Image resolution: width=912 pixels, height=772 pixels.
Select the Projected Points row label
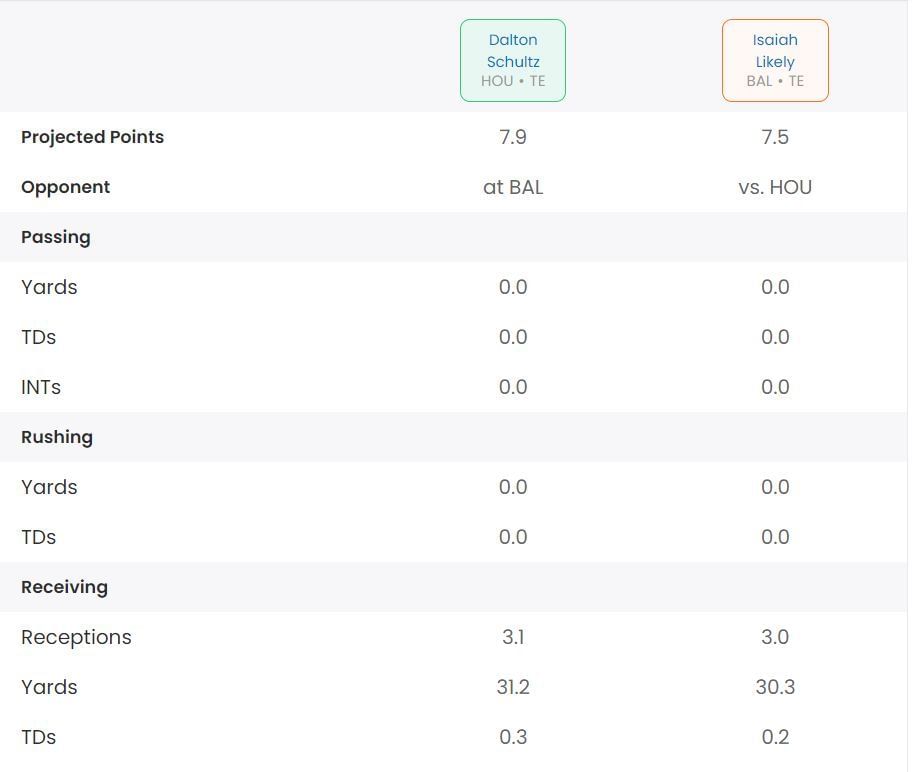point(92,137)
